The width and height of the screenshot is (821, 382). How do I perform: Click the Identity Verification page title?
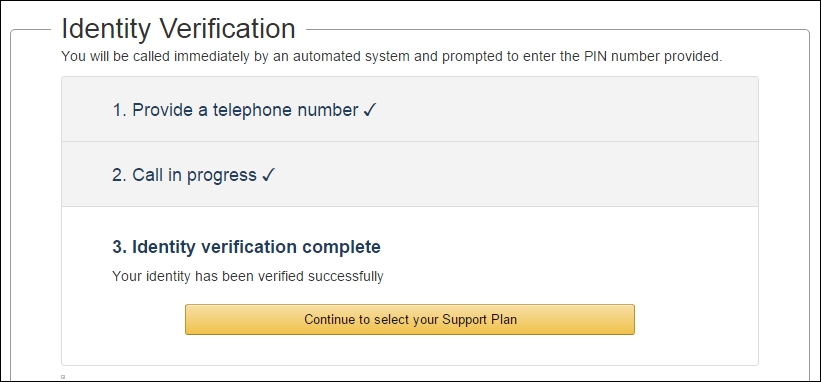coord(179,29)
